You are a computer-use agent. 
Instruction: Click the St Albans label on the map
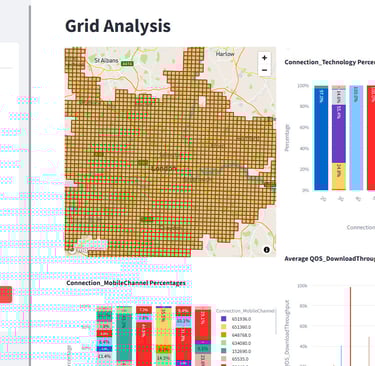pyautogui.click(x=106, y=60)
